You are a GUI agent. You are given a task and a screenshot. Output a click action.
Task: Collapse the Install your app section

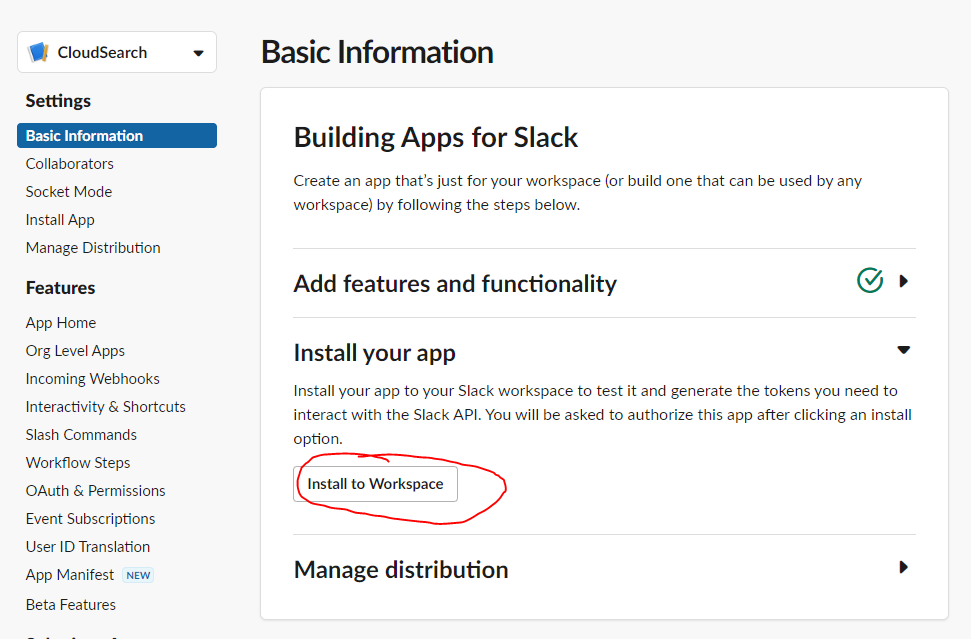903,350
